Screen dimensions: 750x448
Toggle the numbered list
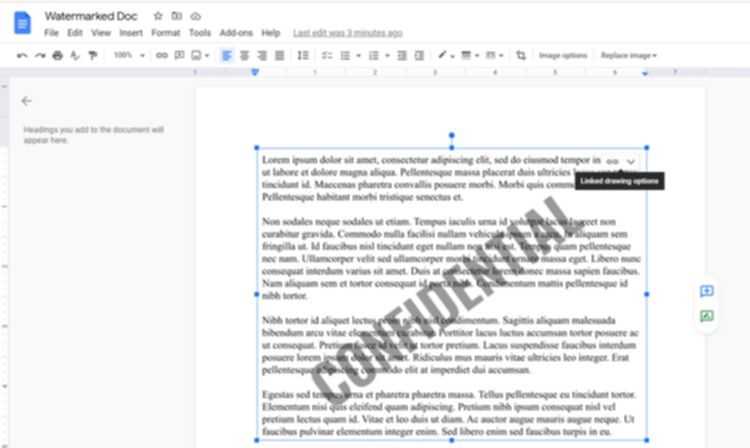(374, 55)
